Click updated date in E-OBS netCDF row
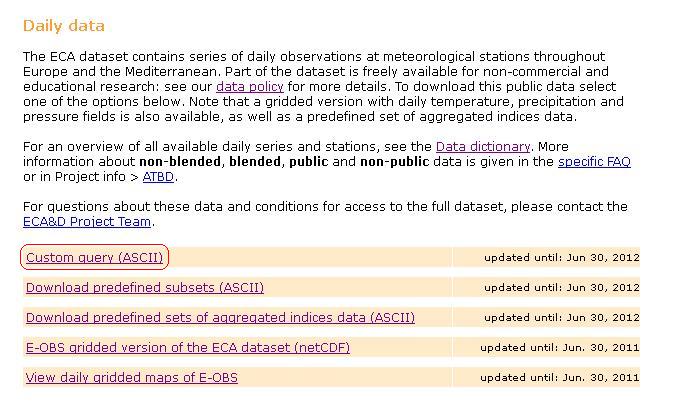The width and height of the screenshot is (682, 417). pyautogui.click(x=560, y=347)
